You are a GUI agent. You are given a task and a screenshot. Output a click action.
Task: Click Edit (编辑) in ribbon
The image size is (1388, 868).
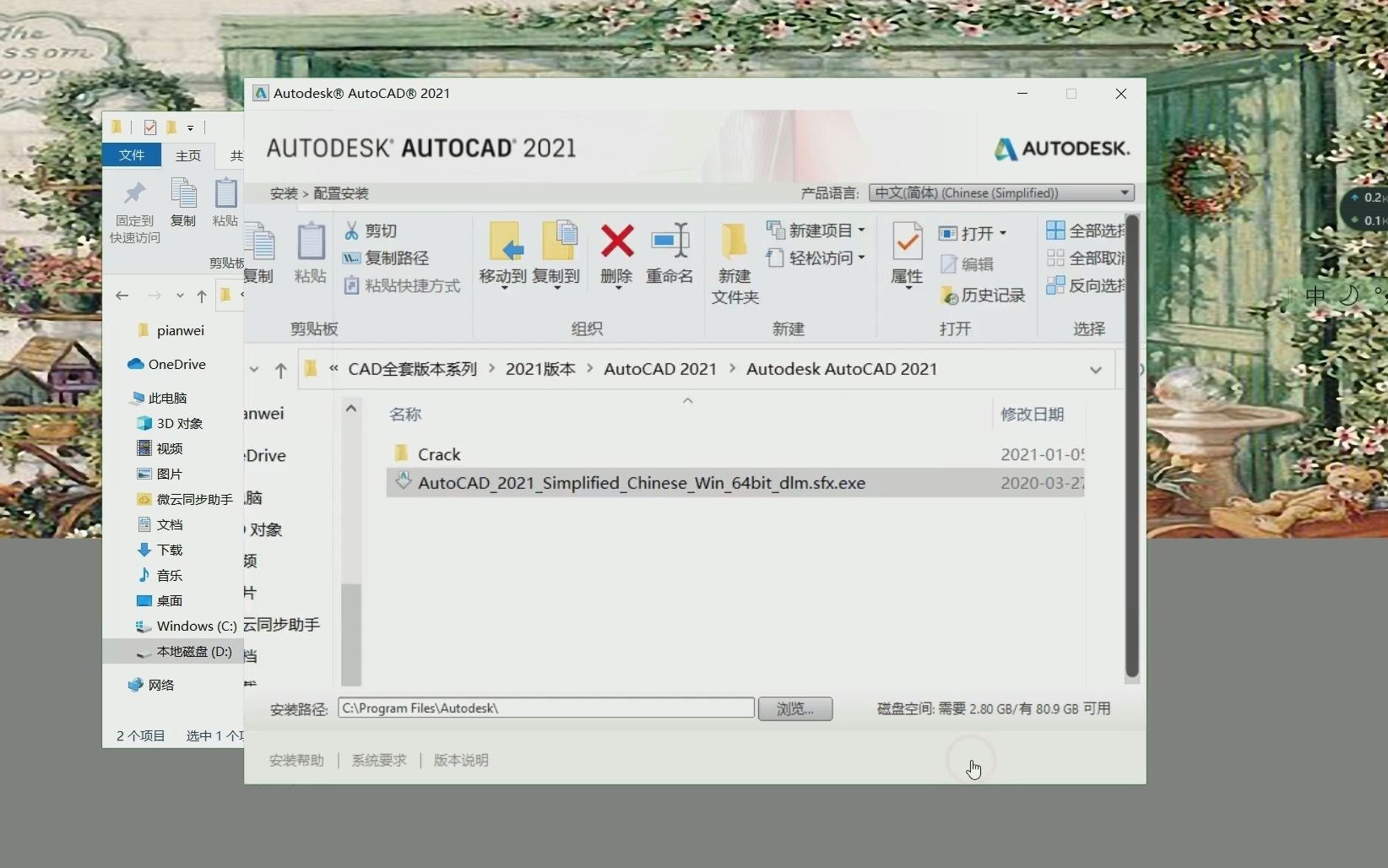[967, 264]
